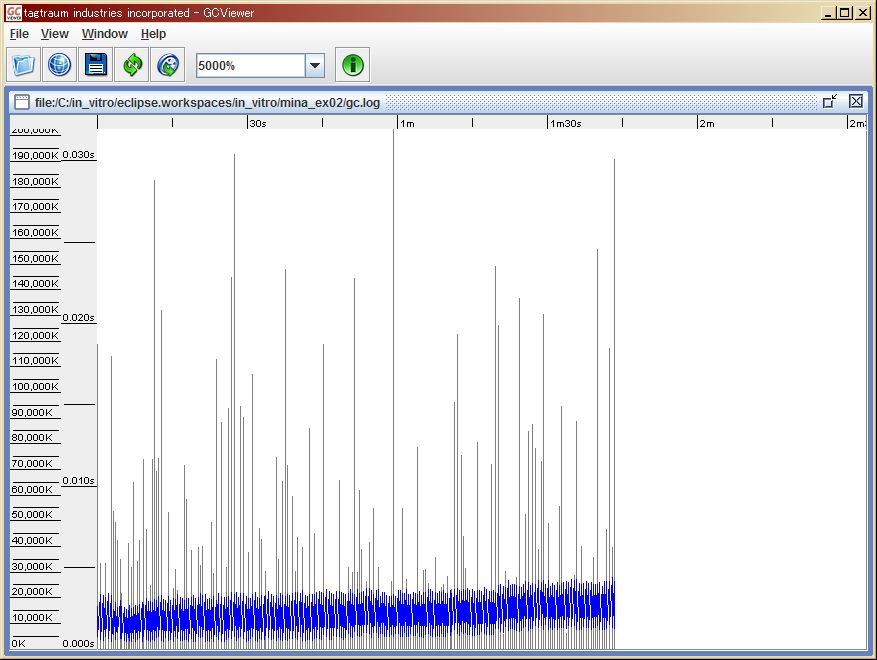This screenshot has height=660, width=877.
Task: Click the gc.log file path title
Action: point(207,102)
